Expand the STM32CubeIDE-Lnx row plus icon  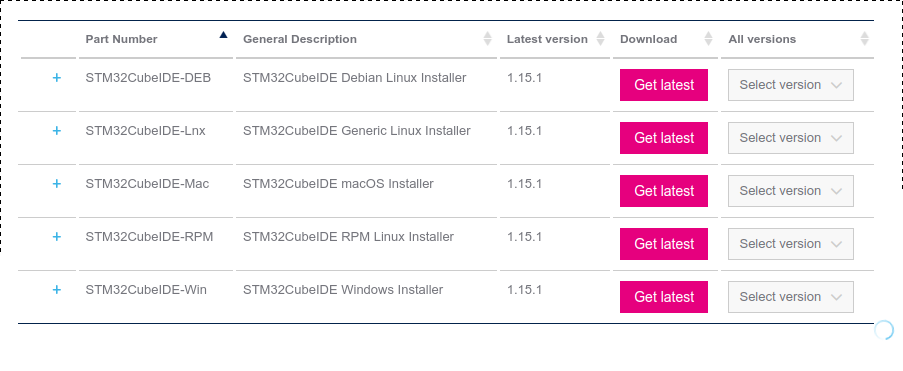(x=56, y=131)
